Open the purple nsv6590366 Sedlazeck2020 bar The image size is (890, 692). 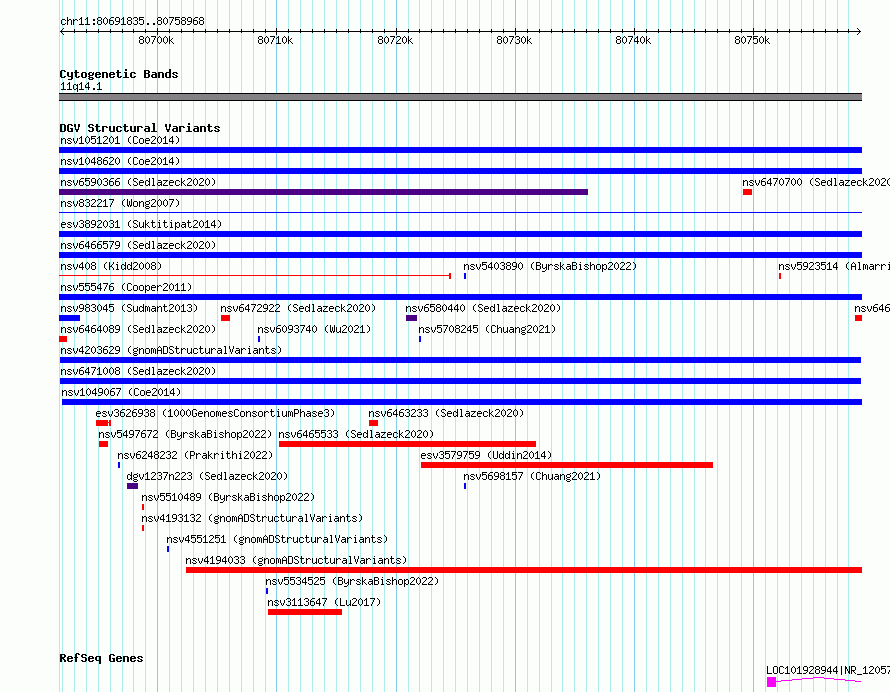(324, 192)
